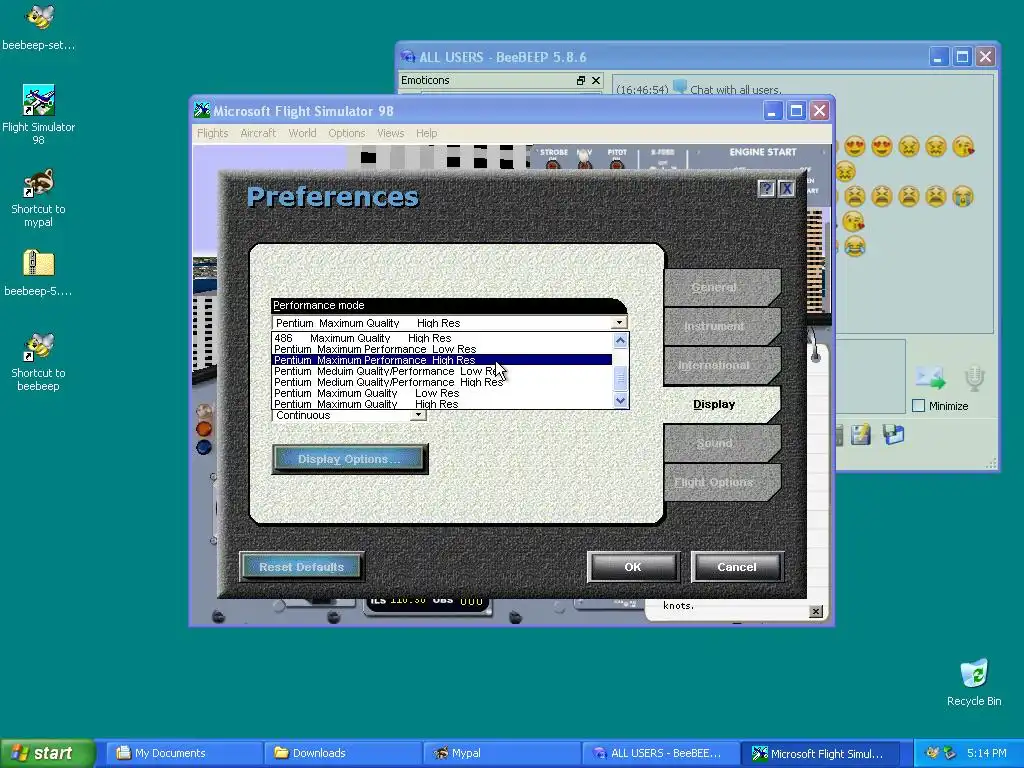Click the BeeBEEP bee icon in system tray
Viewport: 1024px width, 768px height.
click(933, 753)
